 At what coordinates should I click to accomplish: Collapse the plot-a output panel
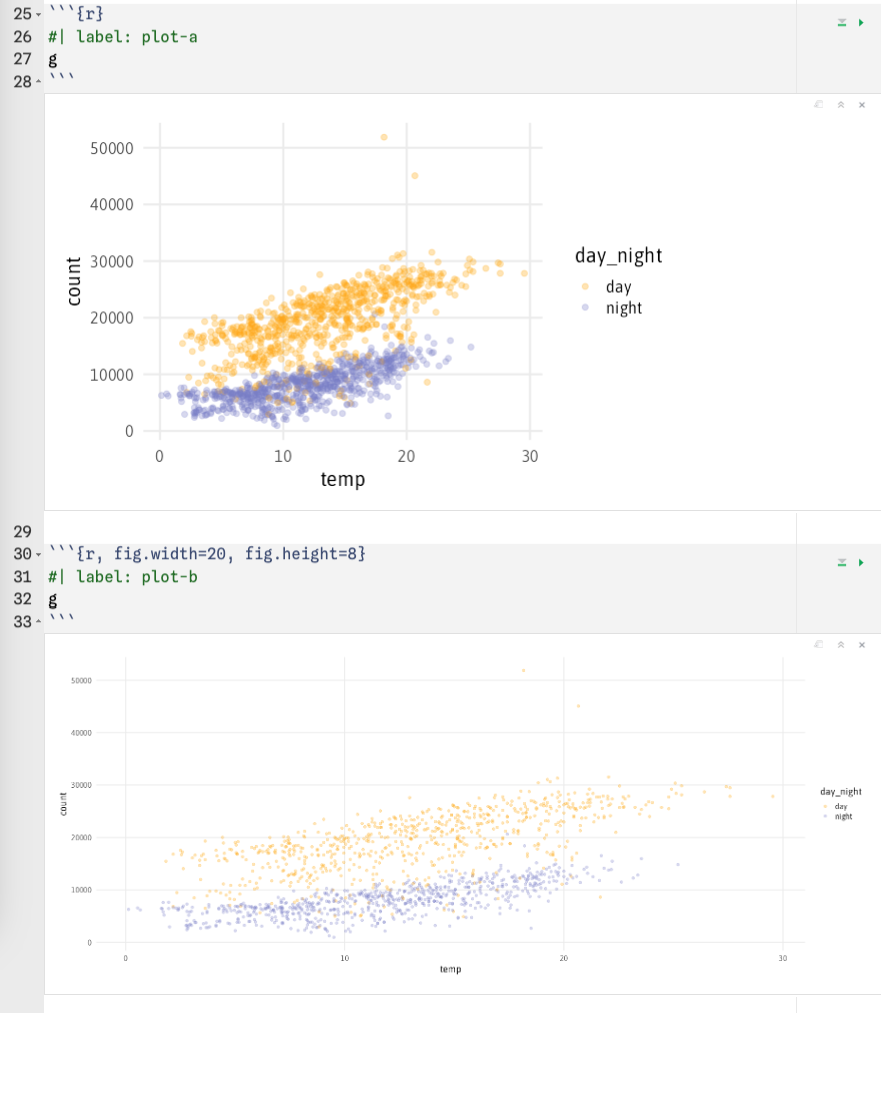841,104
